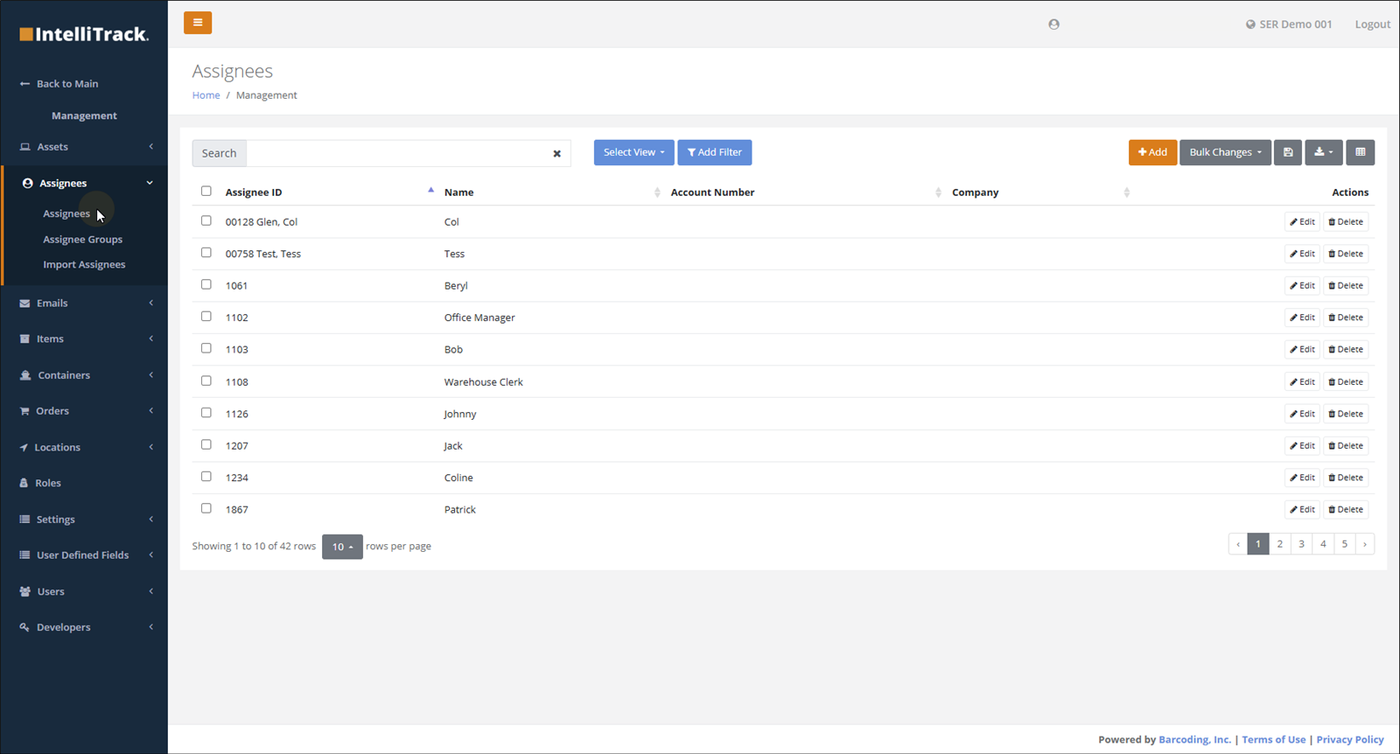Image resolution: width=1400 pixels, height=754 pixels.
Task: Click the save view floppy disk icon
Action: (1288, 152)
